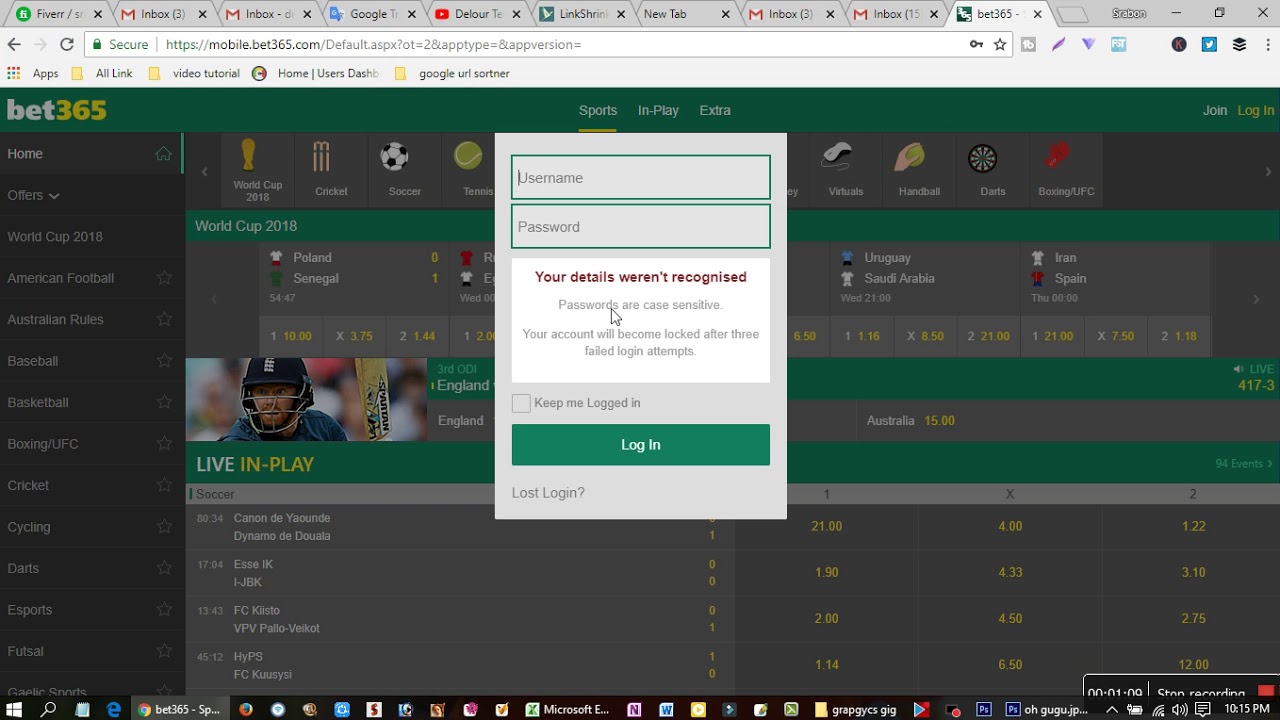Favorite Cycling with its star
This screenshot has height=720, width=1280.
(x=164, y=527)
